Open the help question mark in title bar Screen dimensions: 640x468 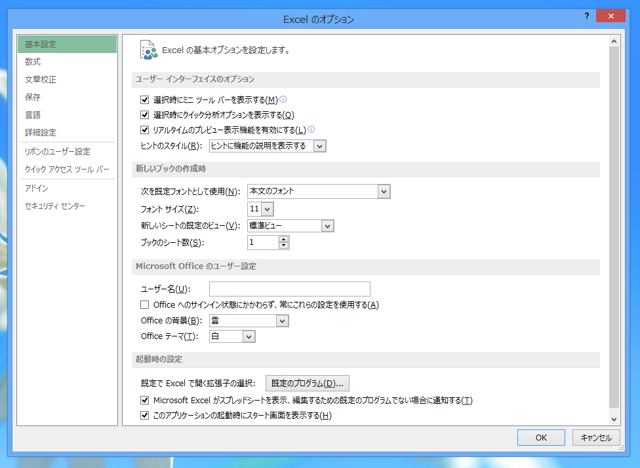click(x=587, y=16)
